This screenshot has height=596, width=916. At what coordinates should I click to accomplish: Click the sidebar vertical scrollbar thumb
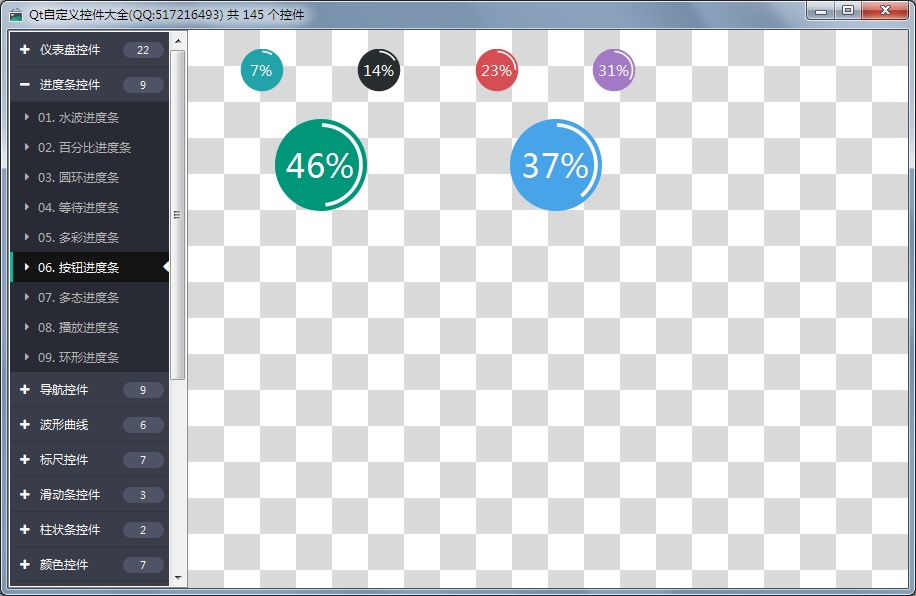coord(178,215)
